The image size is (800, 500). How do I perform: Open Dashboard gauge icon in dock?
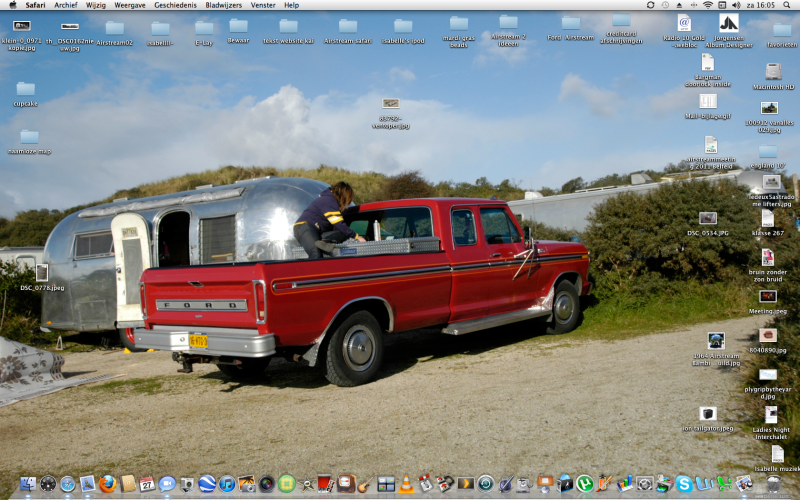tap(48, 484)
